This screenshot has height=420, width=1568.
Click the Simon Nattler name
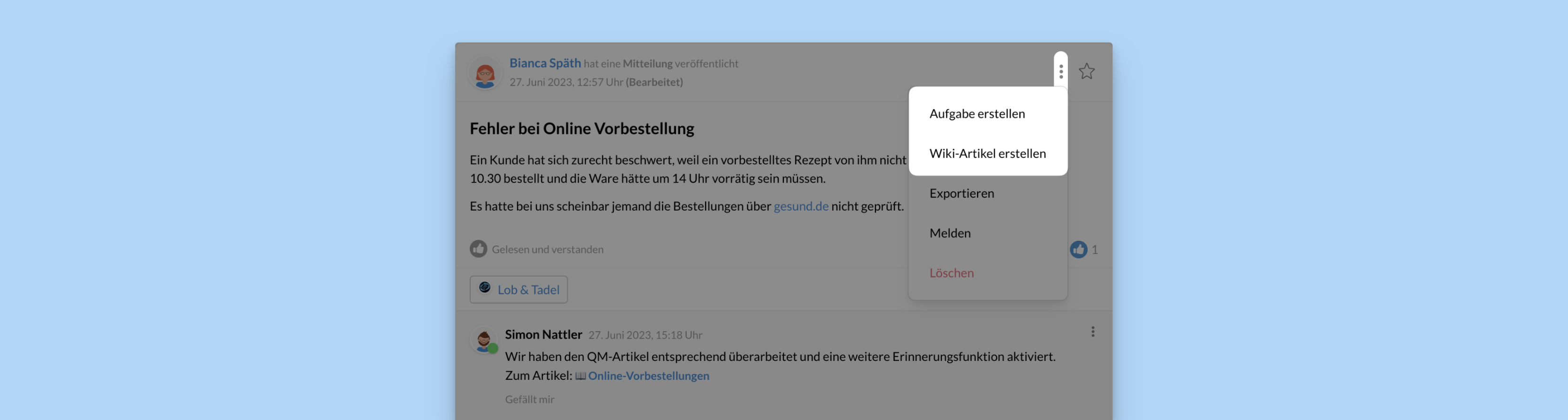[544, 335]
